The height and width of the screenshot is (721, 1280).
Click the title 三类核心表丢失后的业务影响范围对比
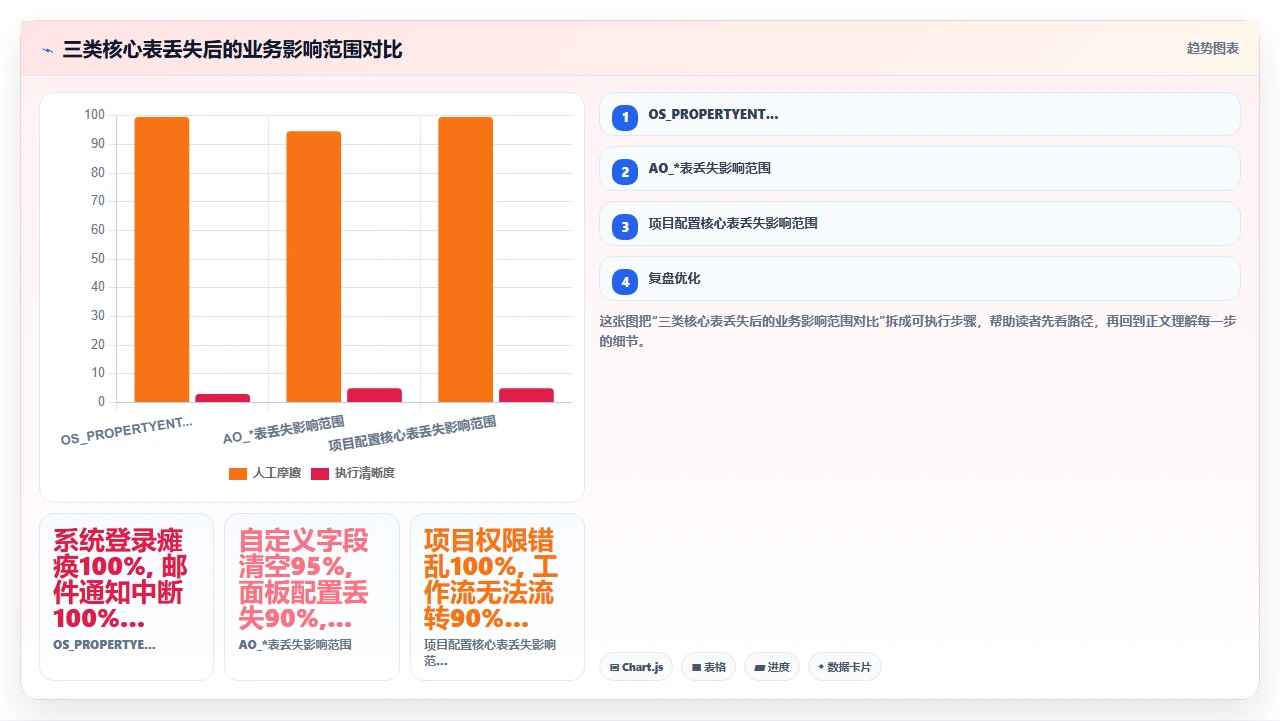(x=232, y=49)
